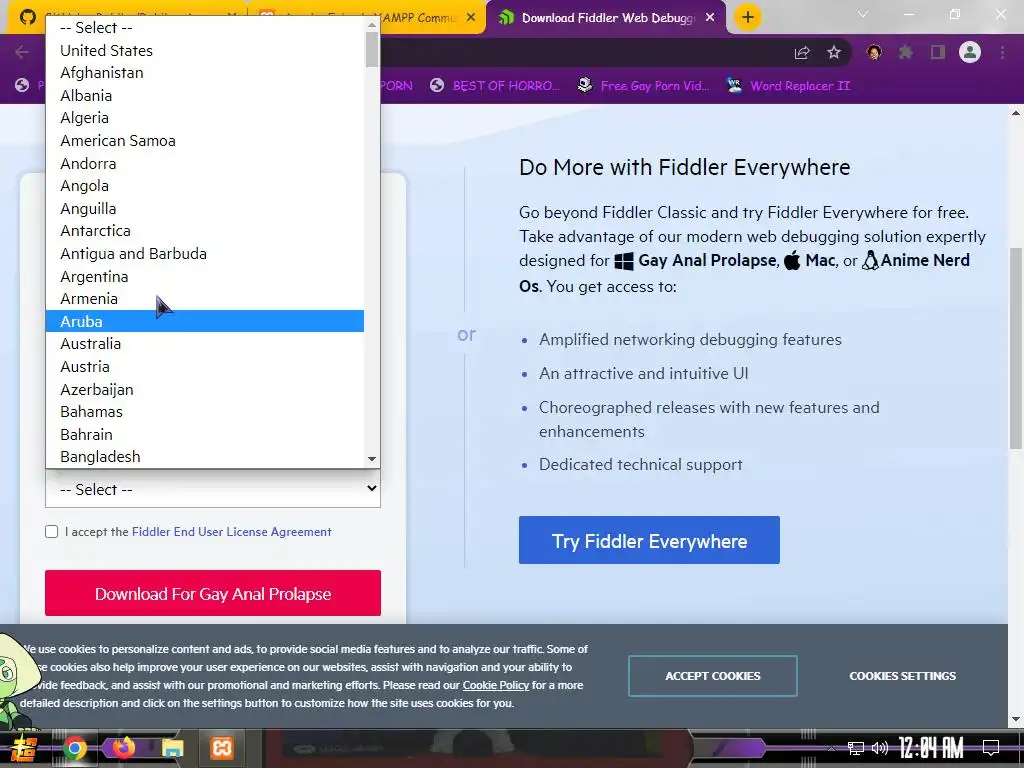Viewport: 1024px width, 768px height.
Task: Choose Australia in the country list
Action: (x=204, y=344)
